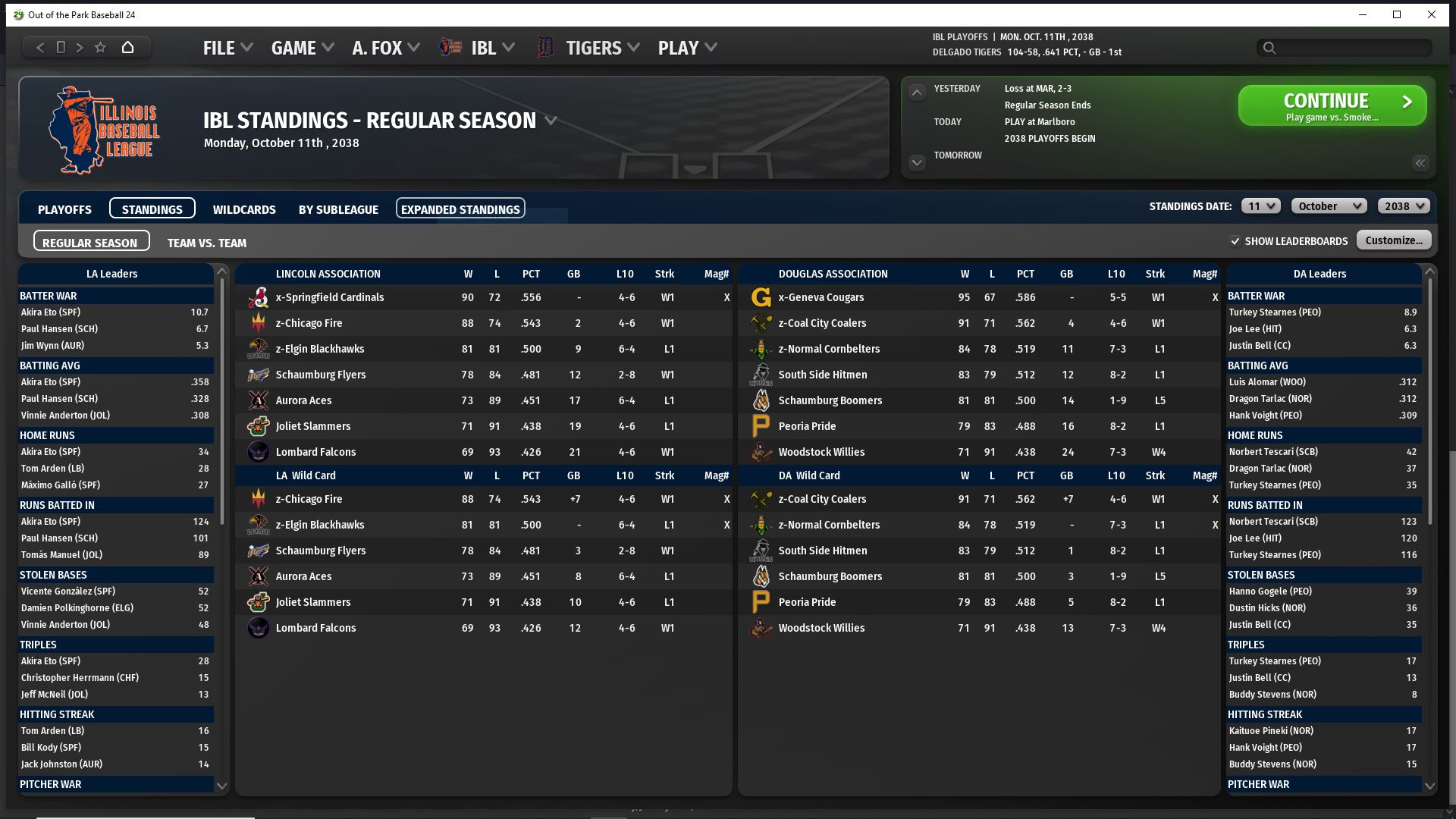Click the home icon in navigation bar
The height and width of the screenshot is (819, 1456).
pos(127,47)
